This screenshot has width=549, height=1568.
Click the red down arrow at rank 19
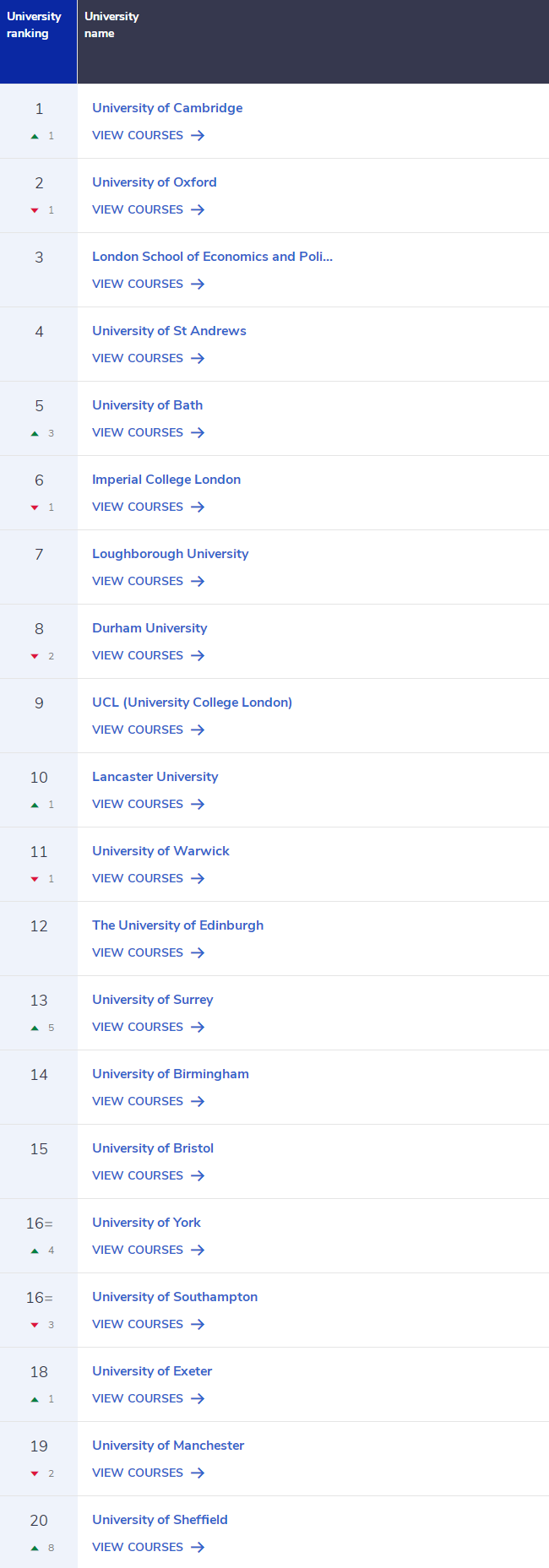coord(35,1473)
